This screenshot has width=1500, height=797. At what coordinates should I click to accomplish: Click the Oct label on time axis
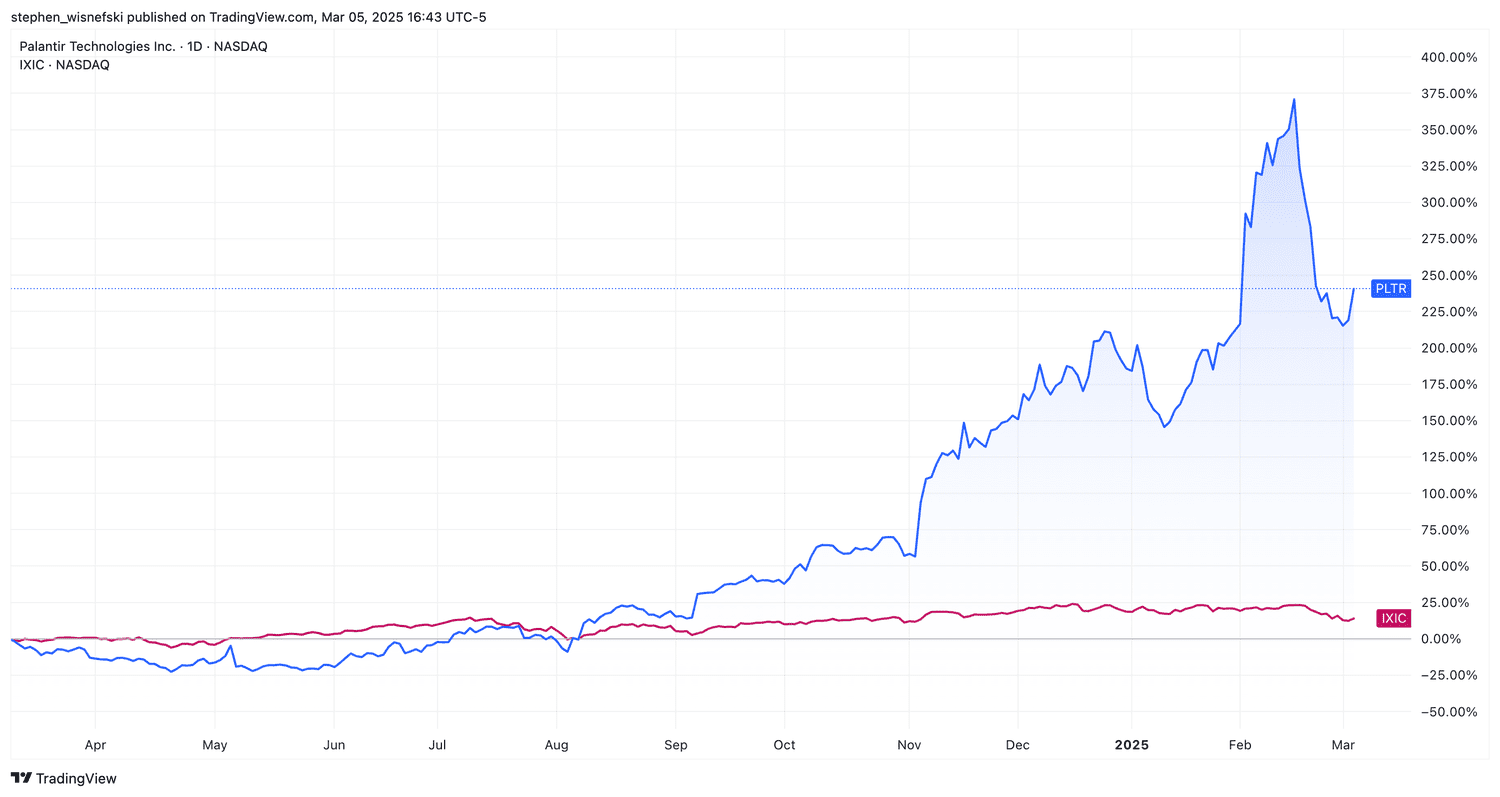click(x=785, y=745)
